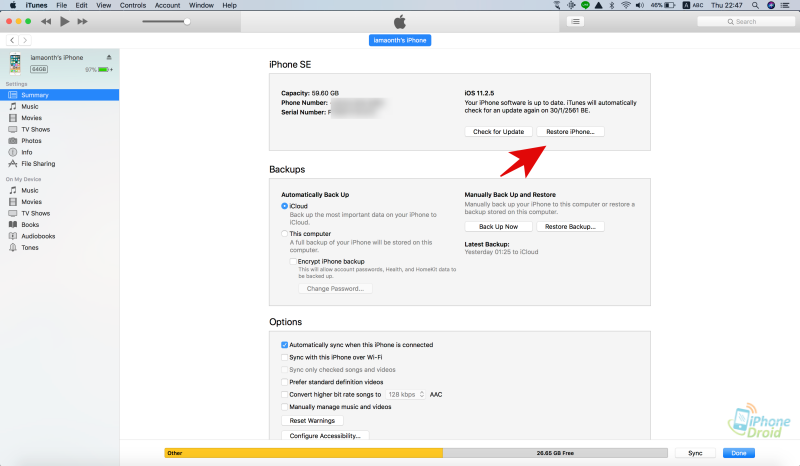Click the Restore iPhone button
The image size is (800, 466).
(x=570, y=132)
